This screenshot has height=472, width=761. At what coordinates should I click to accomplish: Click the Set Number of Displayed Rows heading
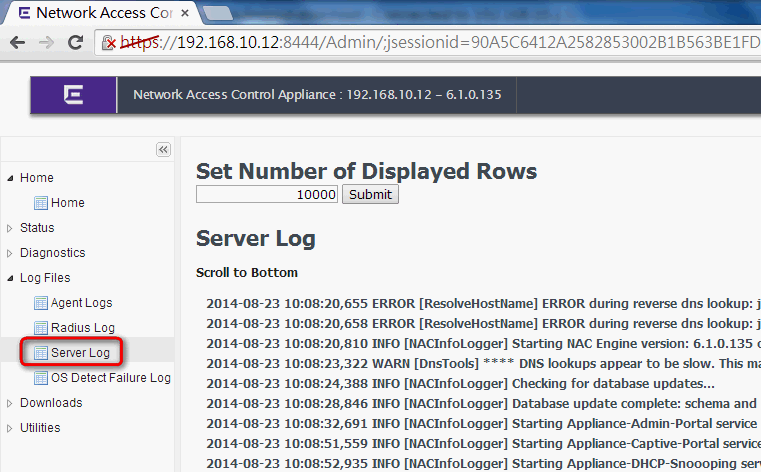click(366, 171)
